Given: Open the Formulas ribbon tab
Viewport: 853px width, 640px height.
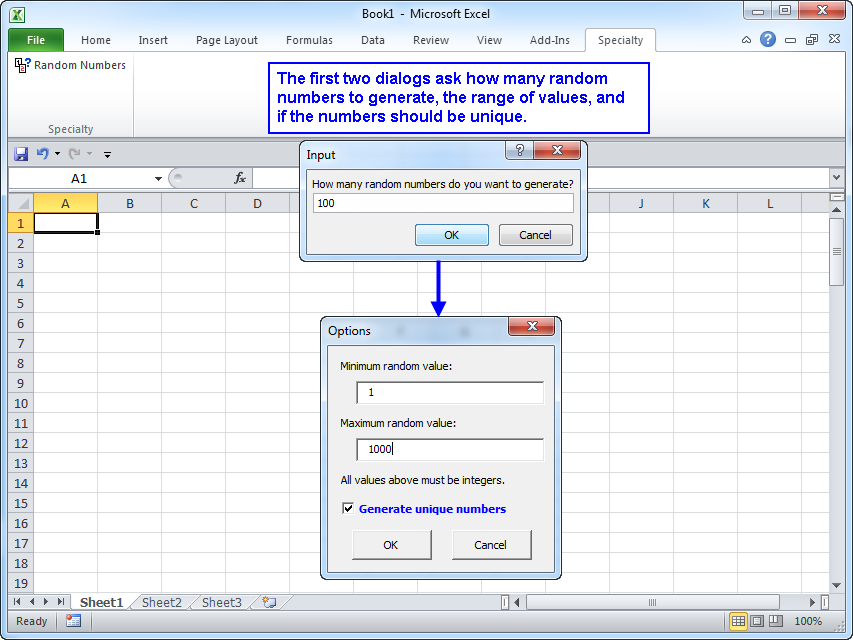Looking at the screenshot, I should click(x=310, y=40).
